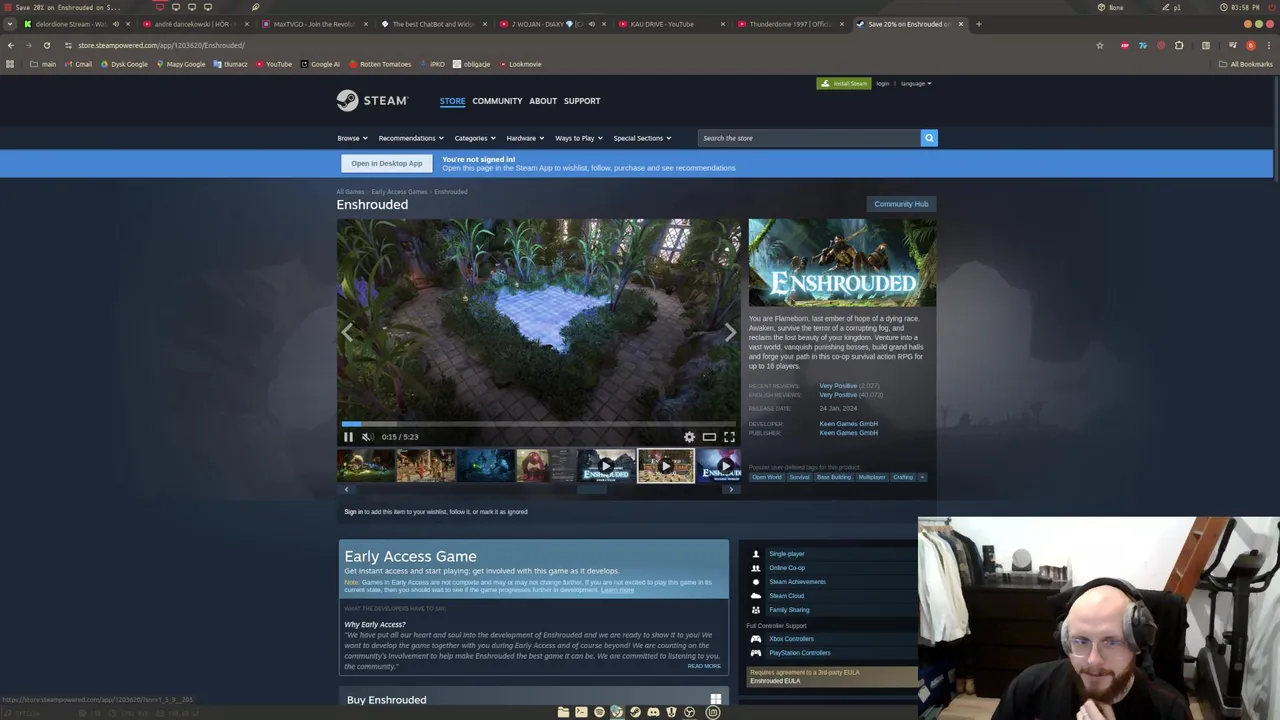1280x720 pixels.
Task: Switch to the KAU DRIVE - YouTube tab
Action: point(672,24)
